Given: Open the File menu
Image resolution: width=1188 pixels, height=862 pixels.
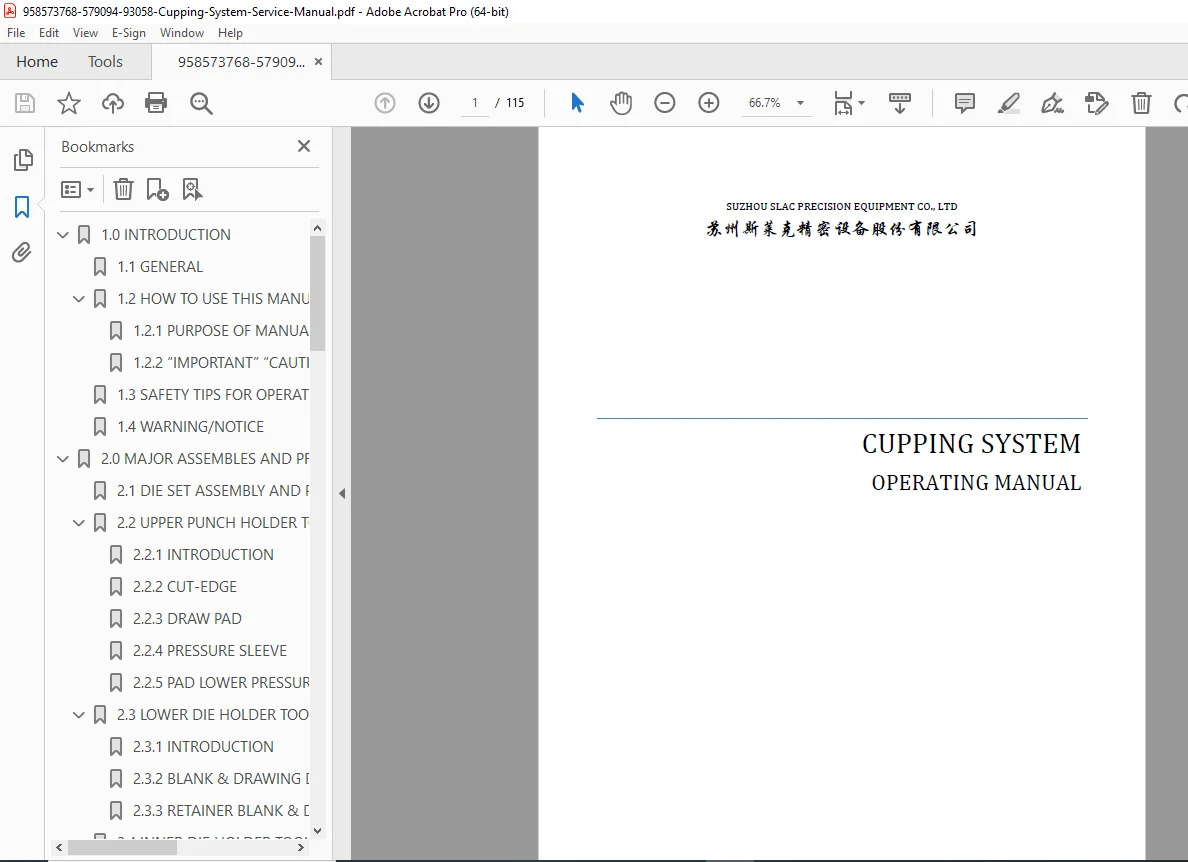Looking at the screenshot, I should coord(16,33).
